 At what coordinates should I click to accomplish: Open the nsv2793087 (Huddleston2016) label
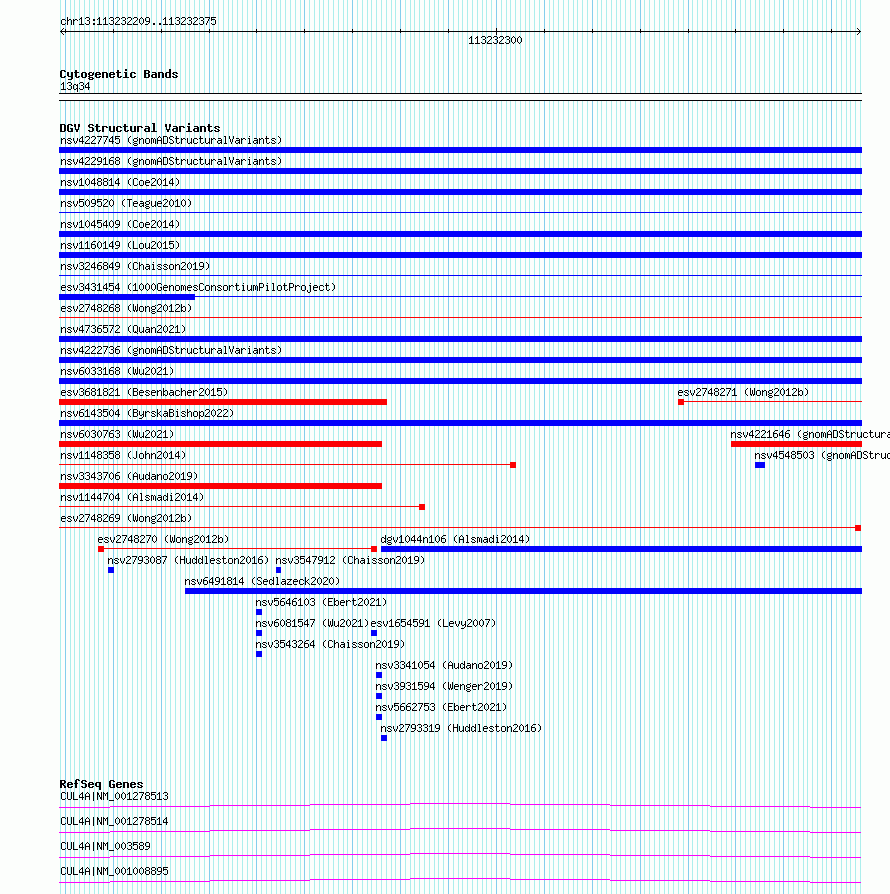coord(188,560)
